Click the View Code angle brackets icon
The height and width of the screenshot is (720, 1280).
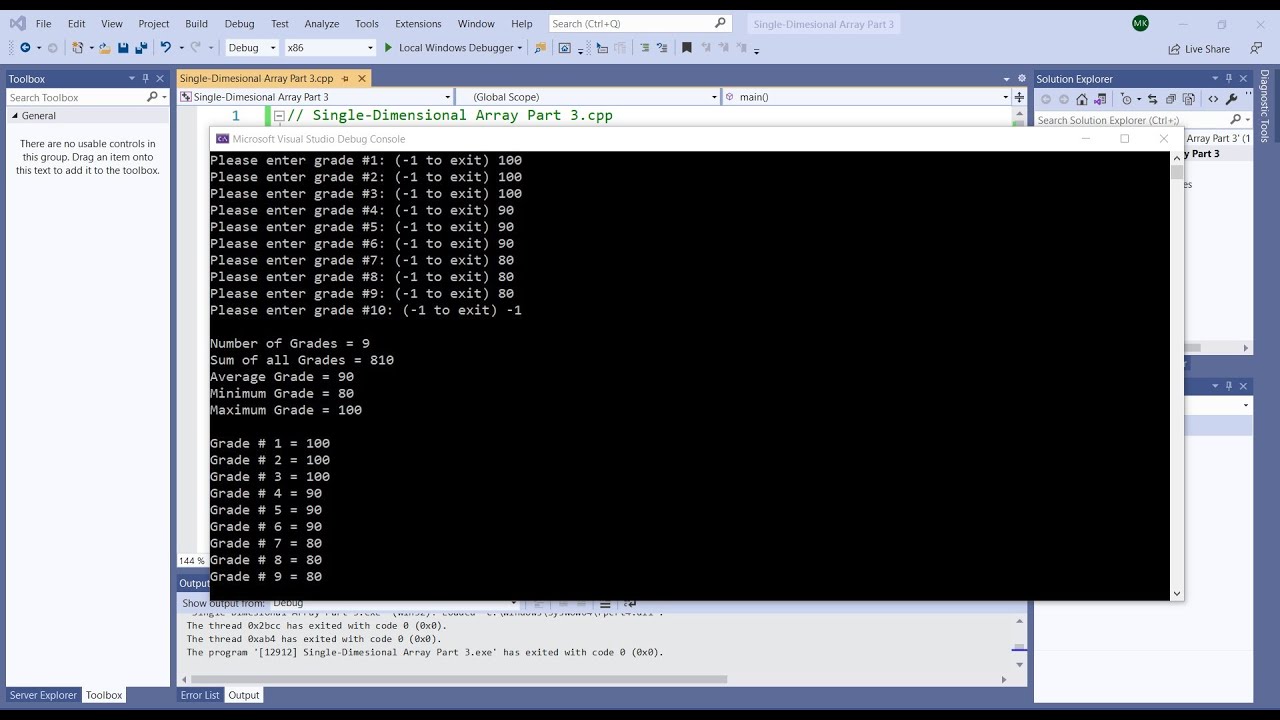point(1213,99)
